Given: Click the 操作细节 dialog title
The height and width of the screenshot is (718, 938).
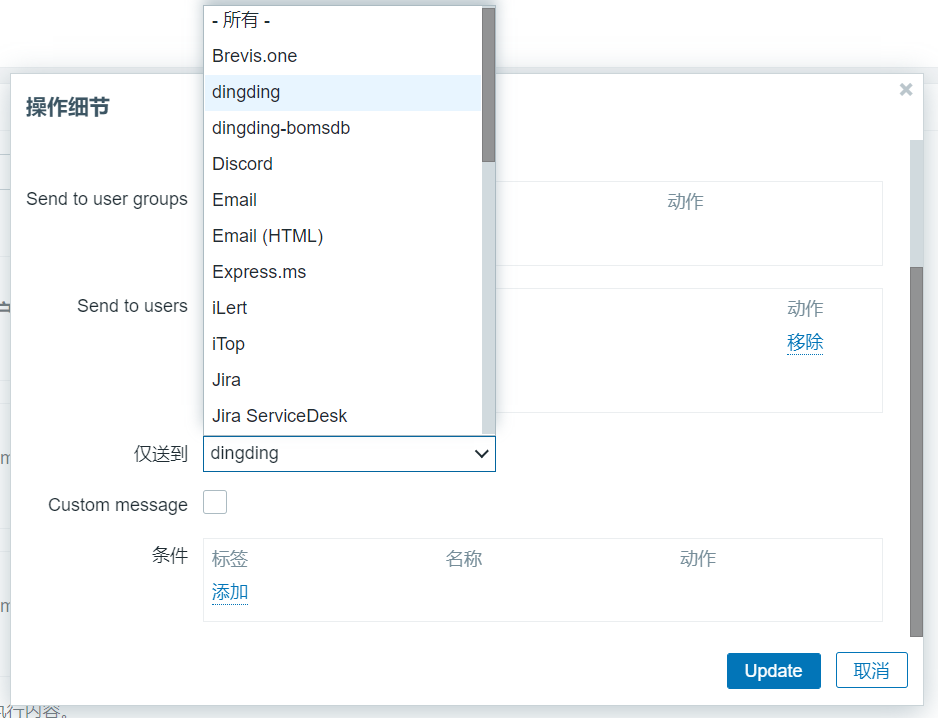Looking at the screenshot, I should click(68, 108).
